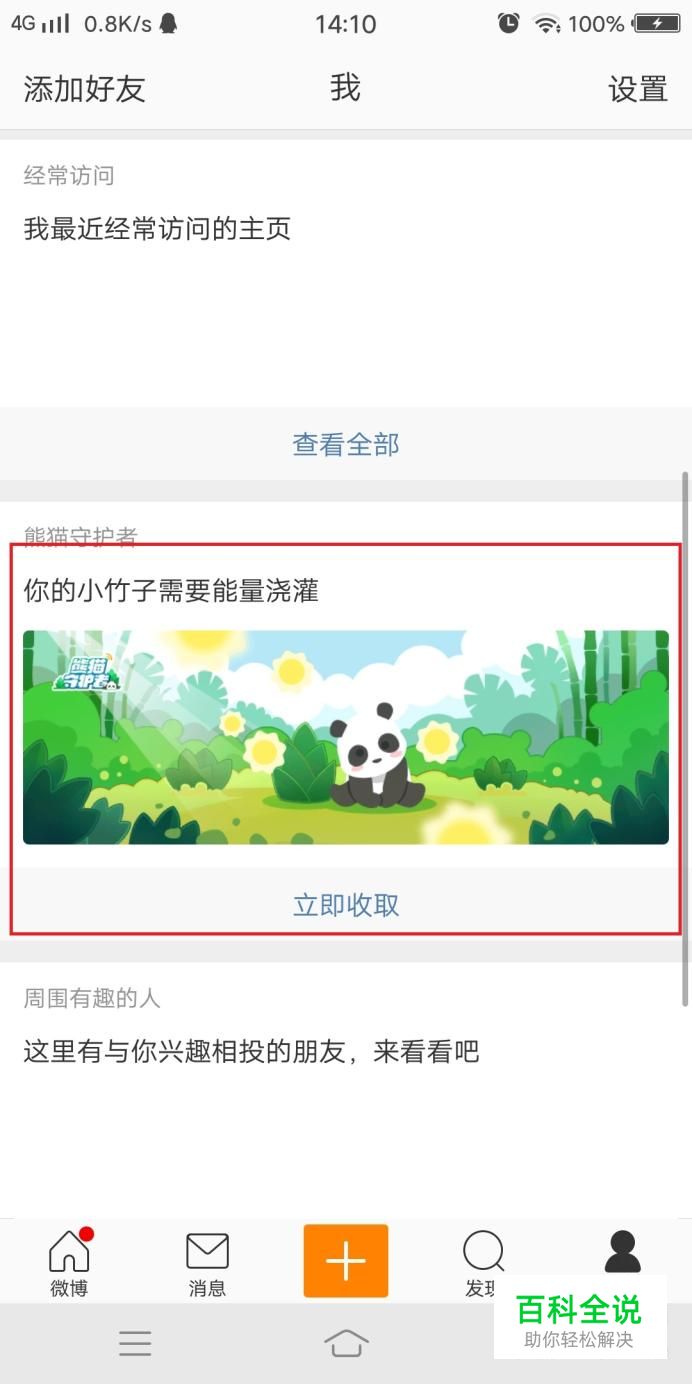Tap the Android menu navigation icon
This screenshot has width=692, height=1384.
(135, 1343)
